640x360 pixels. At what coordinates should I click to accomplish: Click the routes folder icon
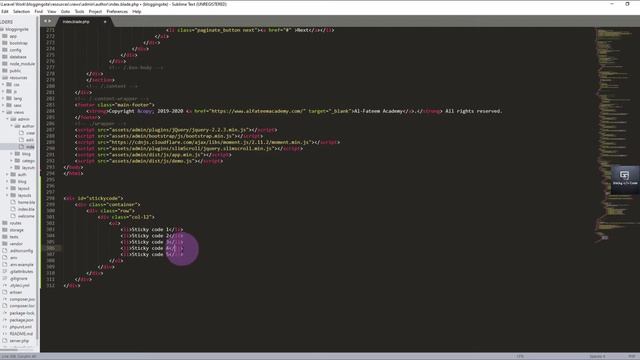(x=5, y=223)
